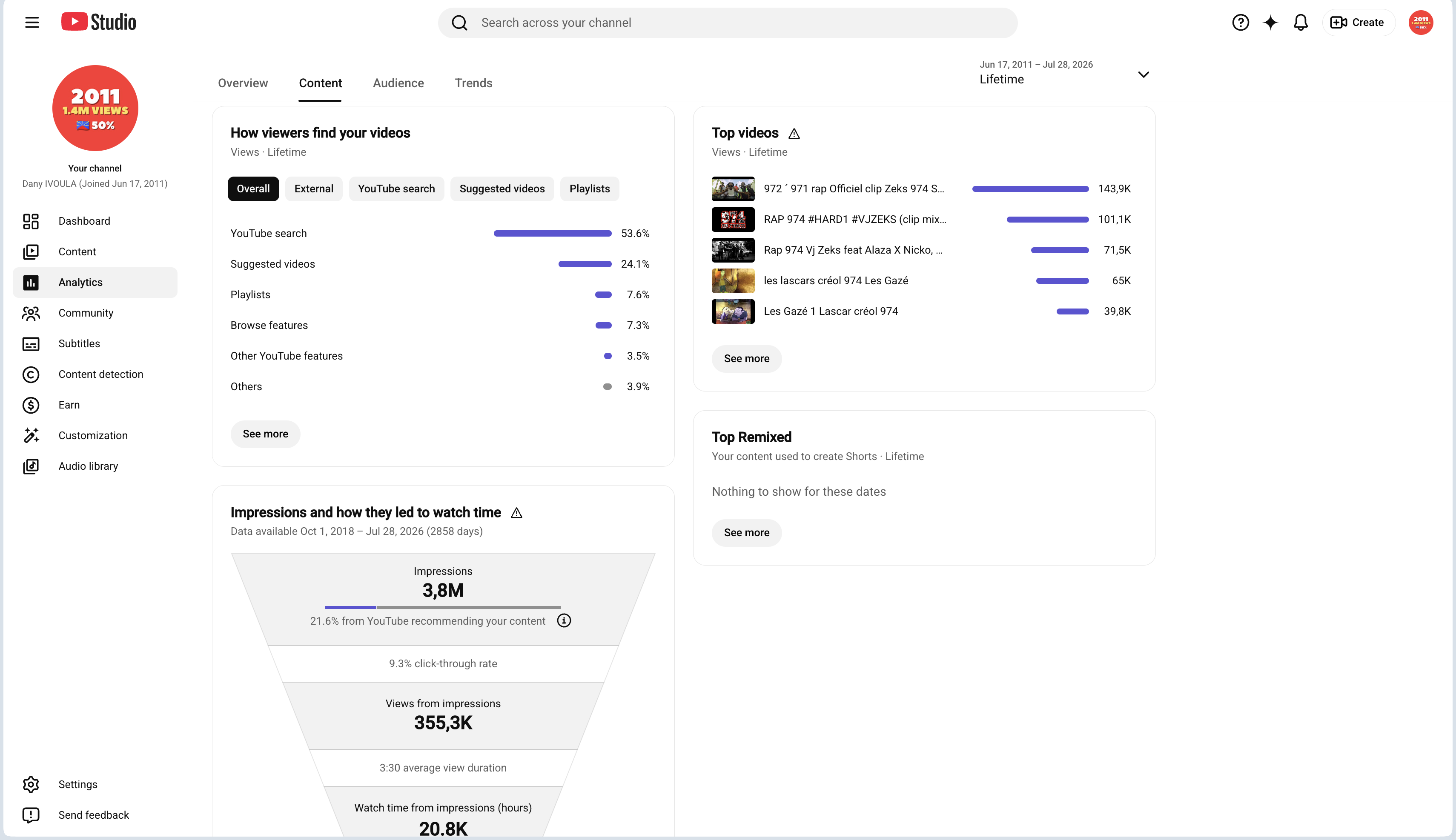Screen dimensions: 1456x840
Task: Open the Earn section
Action: tap(95, 404)
